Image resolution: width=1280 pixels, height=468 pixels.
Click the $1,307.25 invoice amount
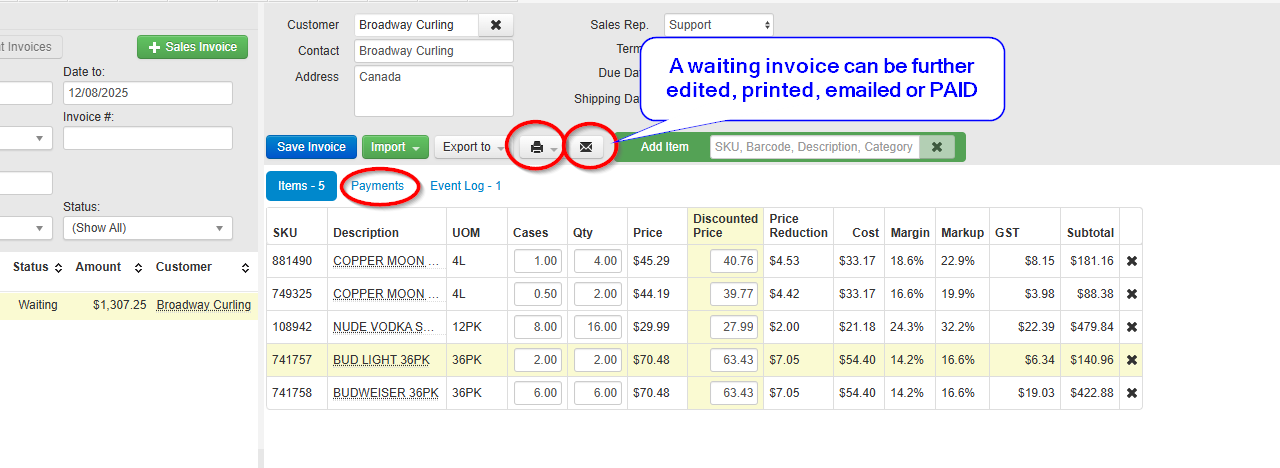(119, 305)
